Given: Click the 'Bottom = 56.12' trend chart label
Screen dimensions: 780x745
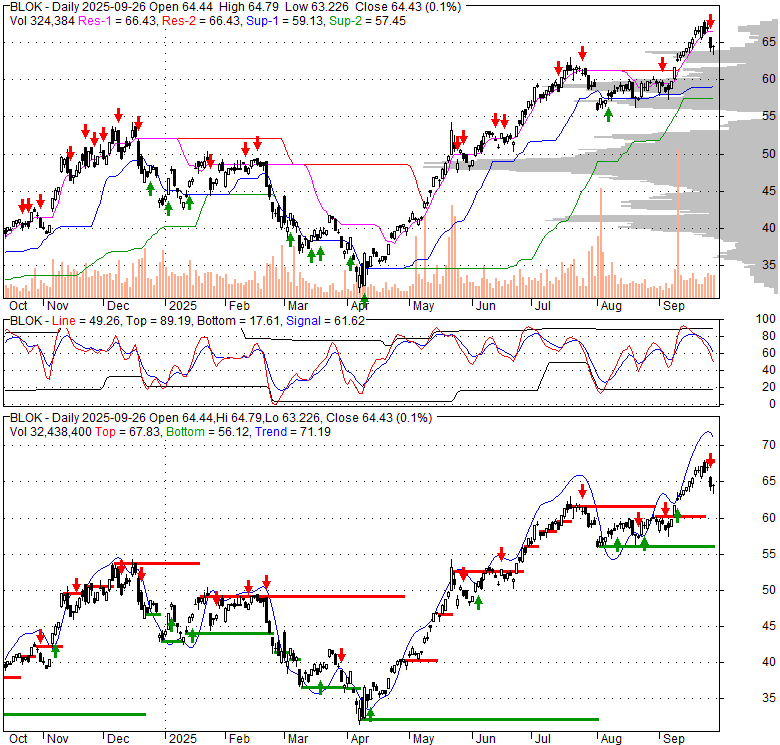Looking at the screenshot, I should pyautogui.click(x=208, y=432).
